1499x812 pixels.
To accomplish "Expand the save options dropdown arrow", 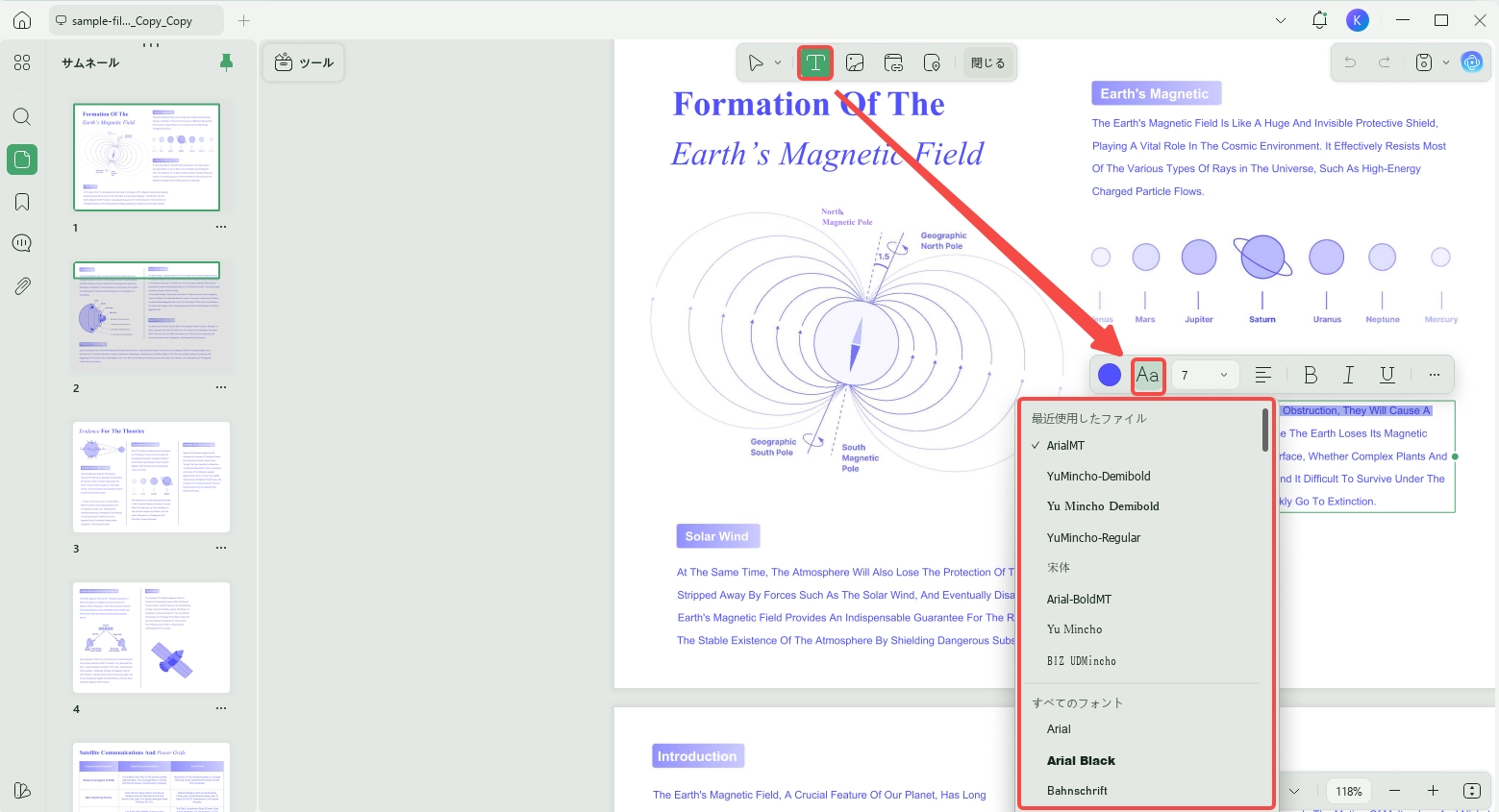I will (x=1445, y=62).
